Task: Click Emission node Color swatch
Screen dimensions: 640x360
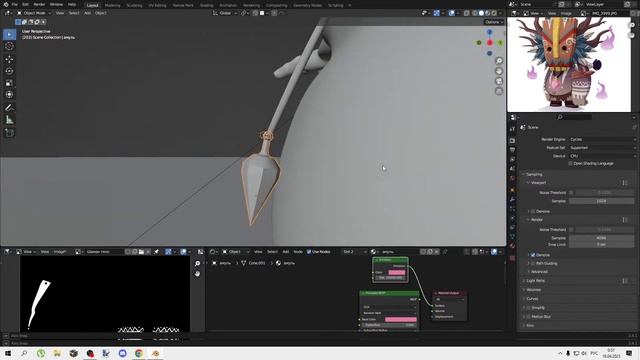Action: tap(397, 272)
